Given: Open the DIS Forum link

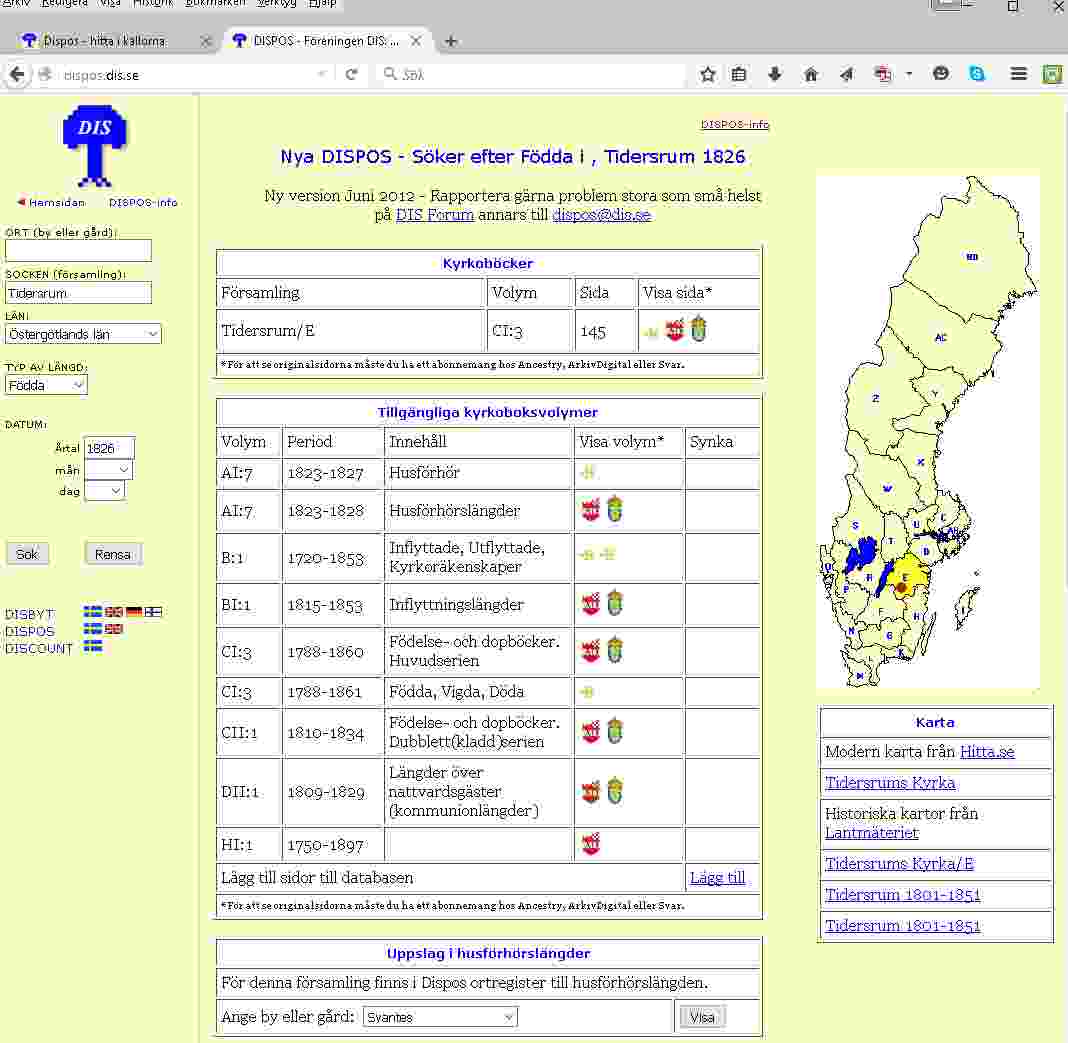Looking at the screenshot, I should pos(435,215).
